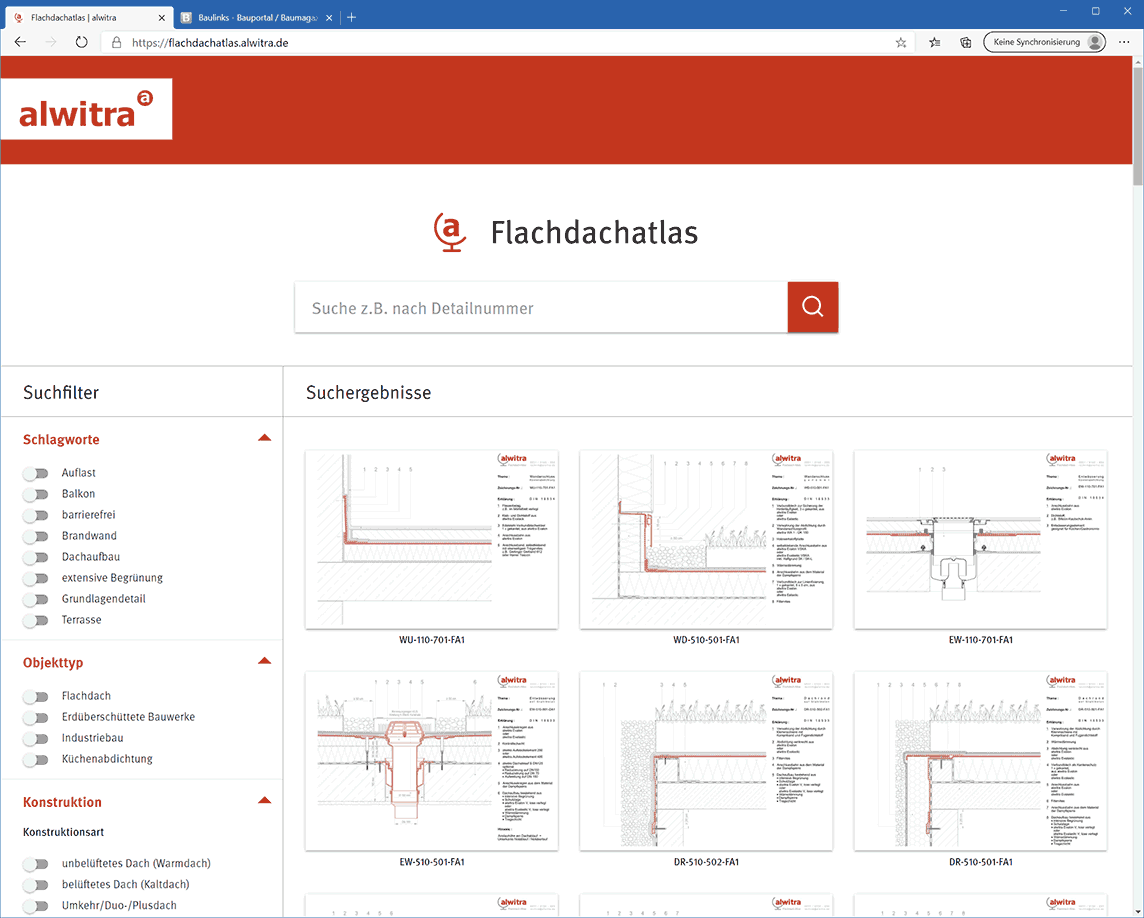Click the EW-110-701-FA1 caption
This screenshot has height=918, width=1144.
(x=981, y=640)
